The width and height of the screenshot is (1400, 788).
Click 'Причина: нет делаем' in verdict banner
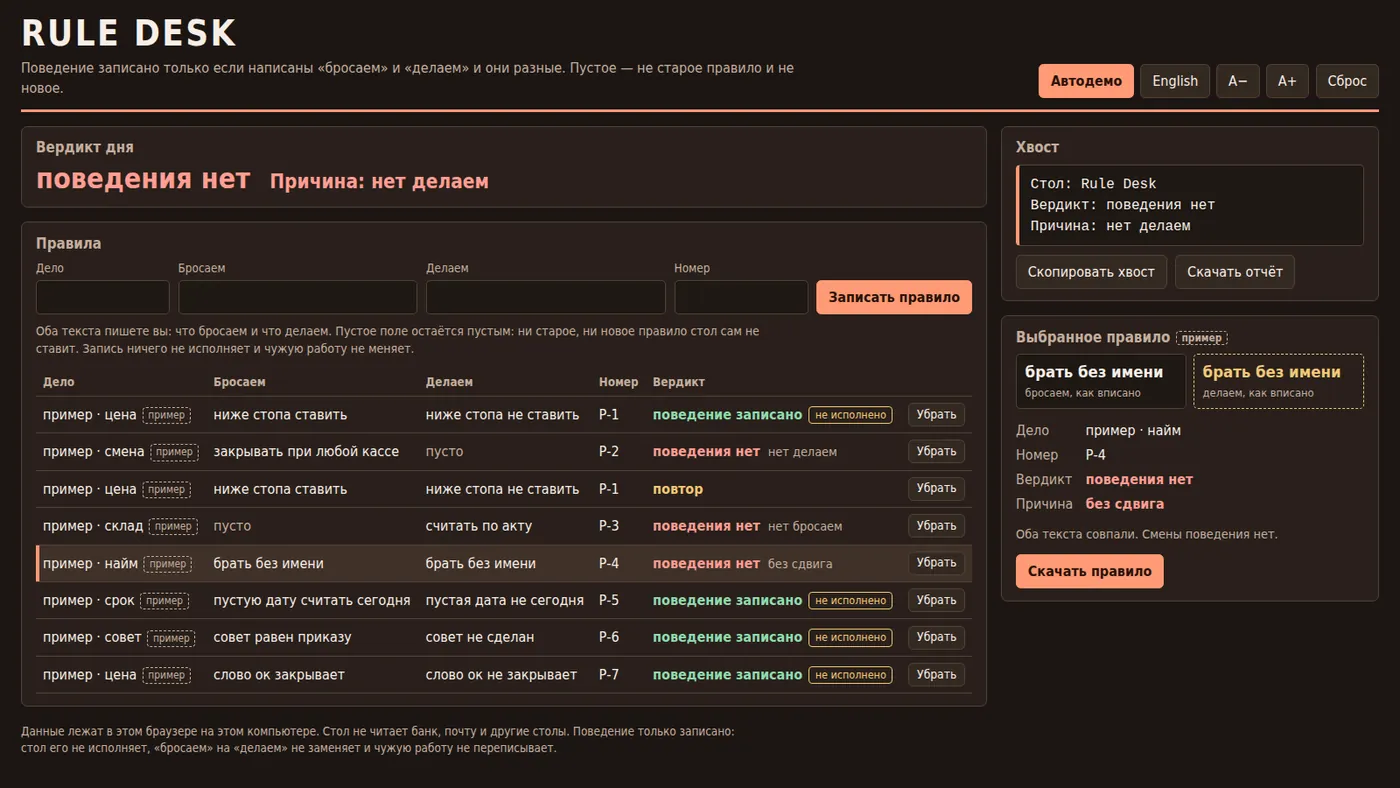380,181
